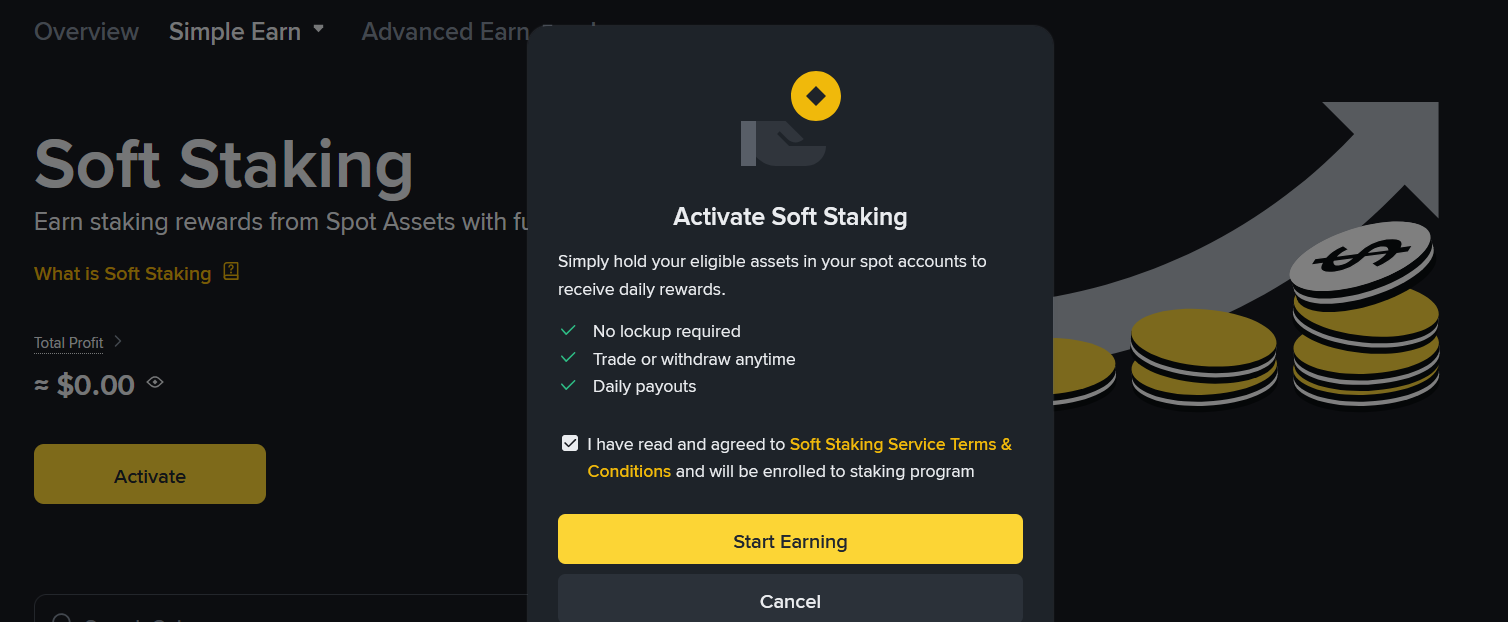Open the Soft Staking Service Terms & Conditions link

point(800,457)
